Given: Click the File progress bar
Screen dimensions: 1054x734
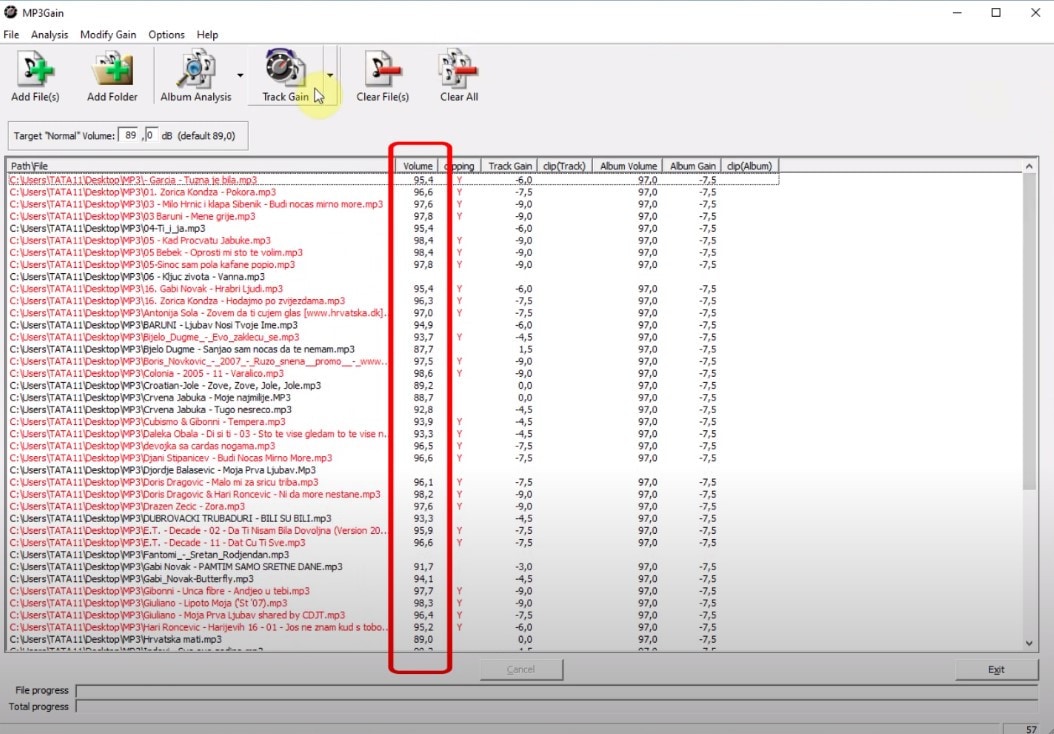Looking at the screenshot, I should tap(557, 691).
